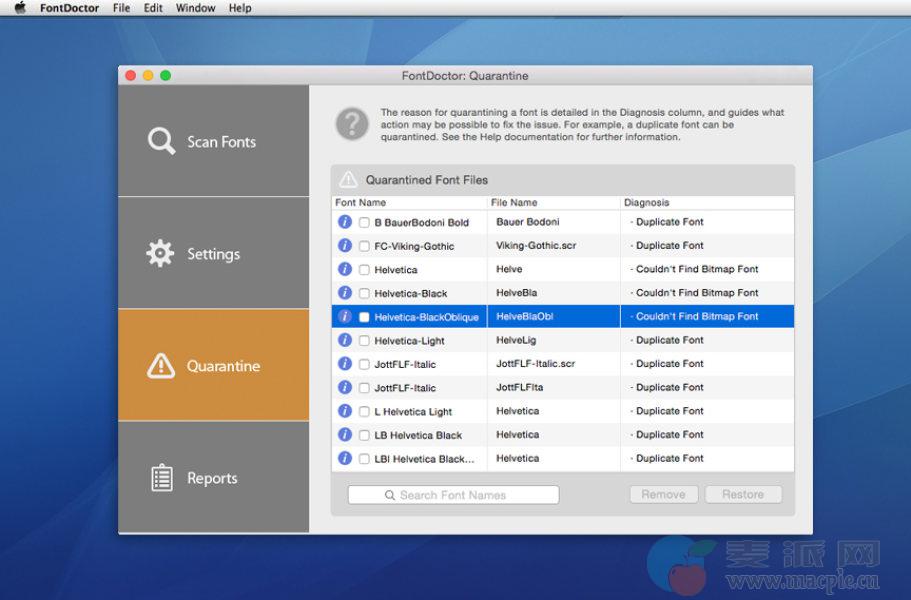Screen dimensions: 911x600
Task: Check the FC-Viking-Gothic checkbox
Action: (x=364, y=246)
